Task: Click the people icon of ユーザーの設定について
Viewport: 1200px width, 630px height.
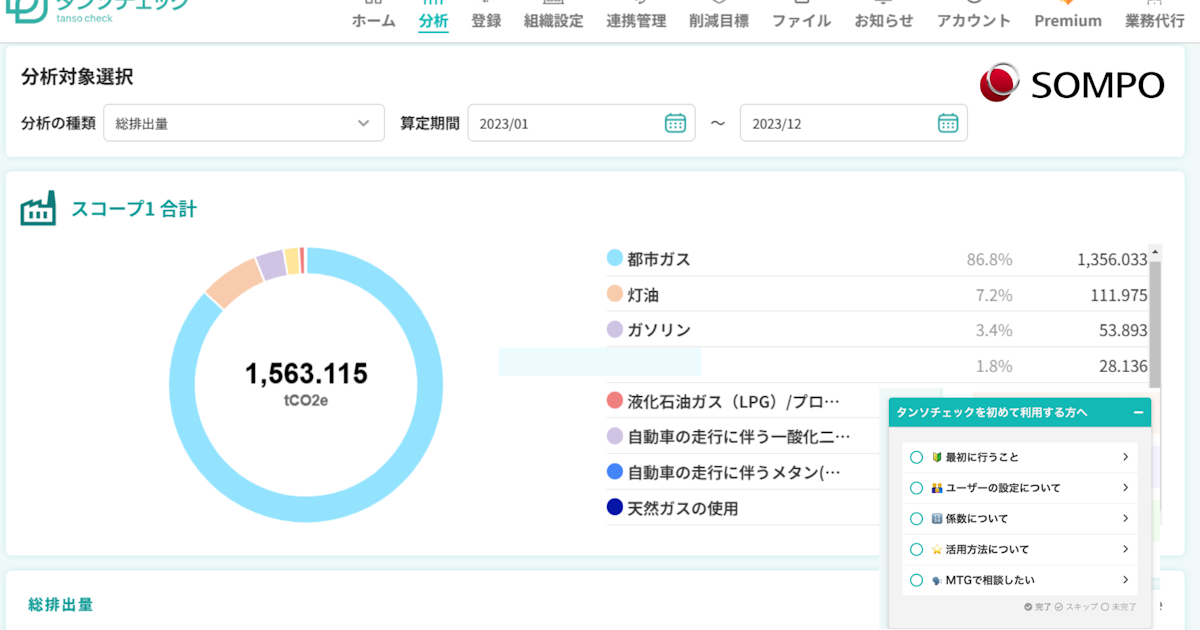Action: 937,488
